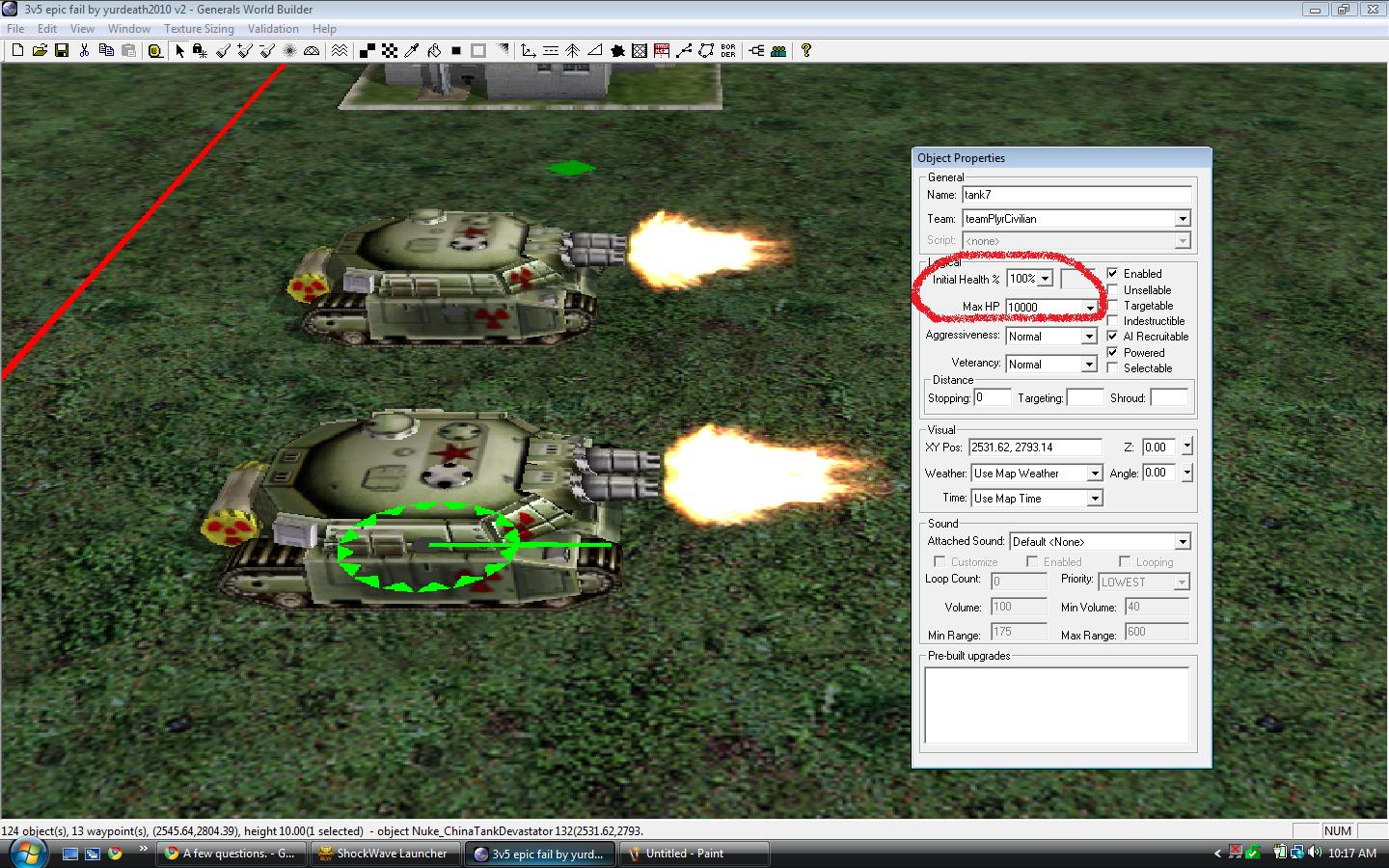The width and height of the screenshot is (1389, 868).
Task: Open the folder icon to load a map
Action: click(40, 50)
